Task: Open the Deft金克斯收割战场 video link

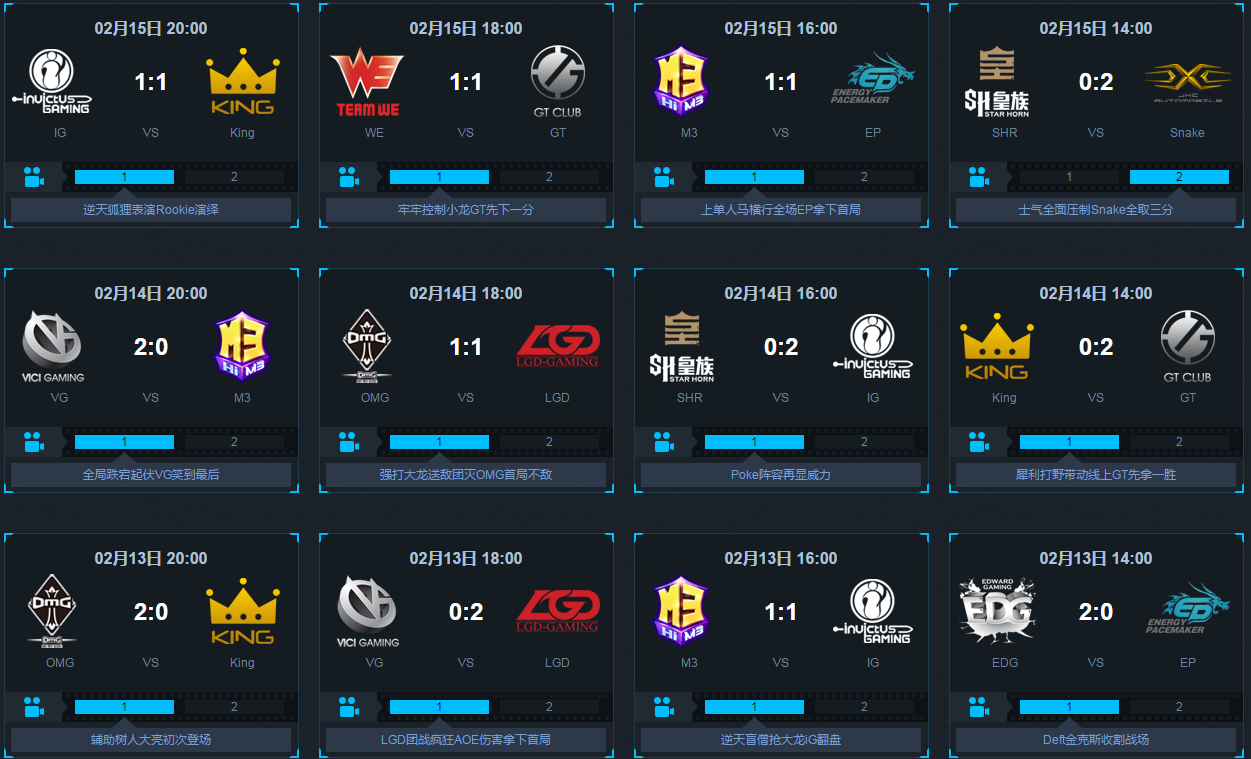Action: point(1096,740)
